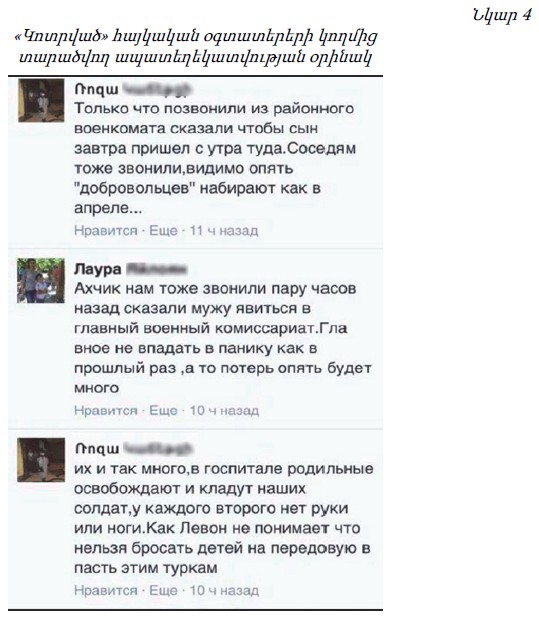Image resolution: width=539 pixels, height=618 pixels.
Task: Expand Еще options on the last comment
Action: click(x=163, y=590)
